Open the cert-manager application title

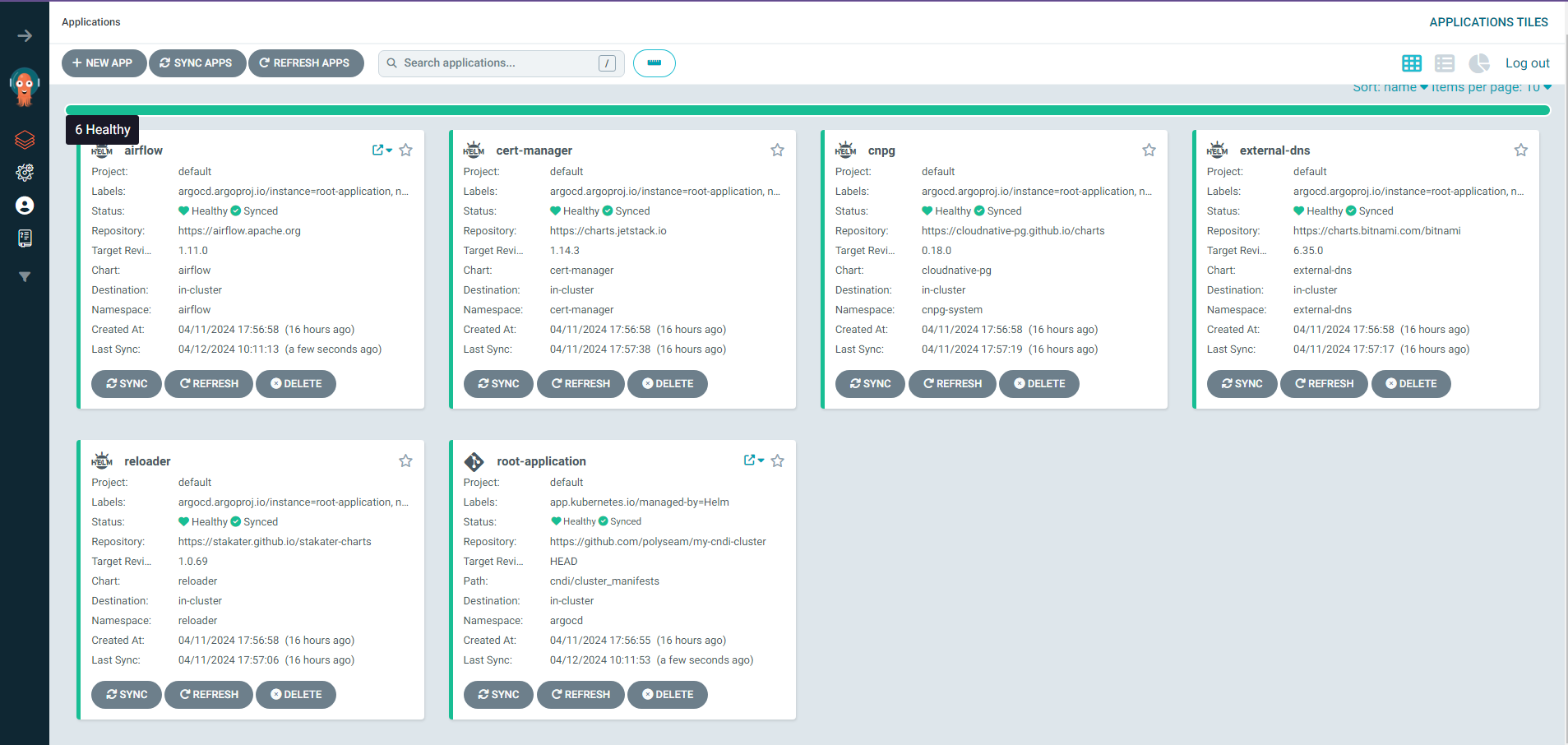(534, 150)
